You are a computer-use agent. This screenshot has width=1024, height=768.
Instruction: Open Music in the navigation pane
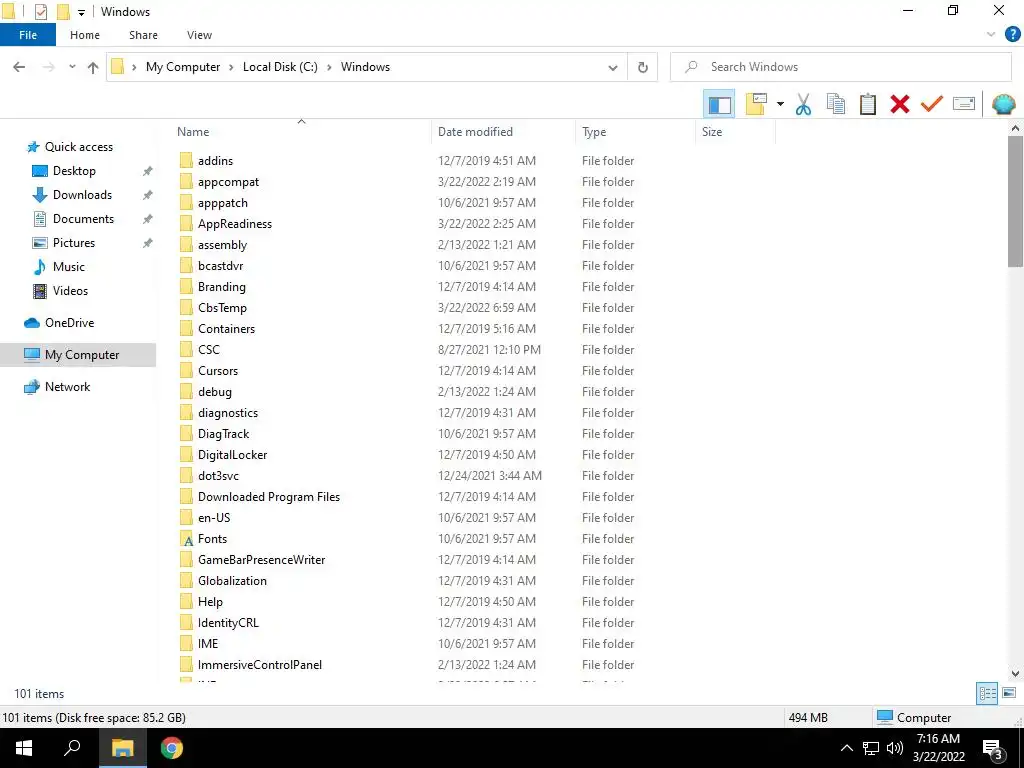pyautogui.click(x=69, y=267)
